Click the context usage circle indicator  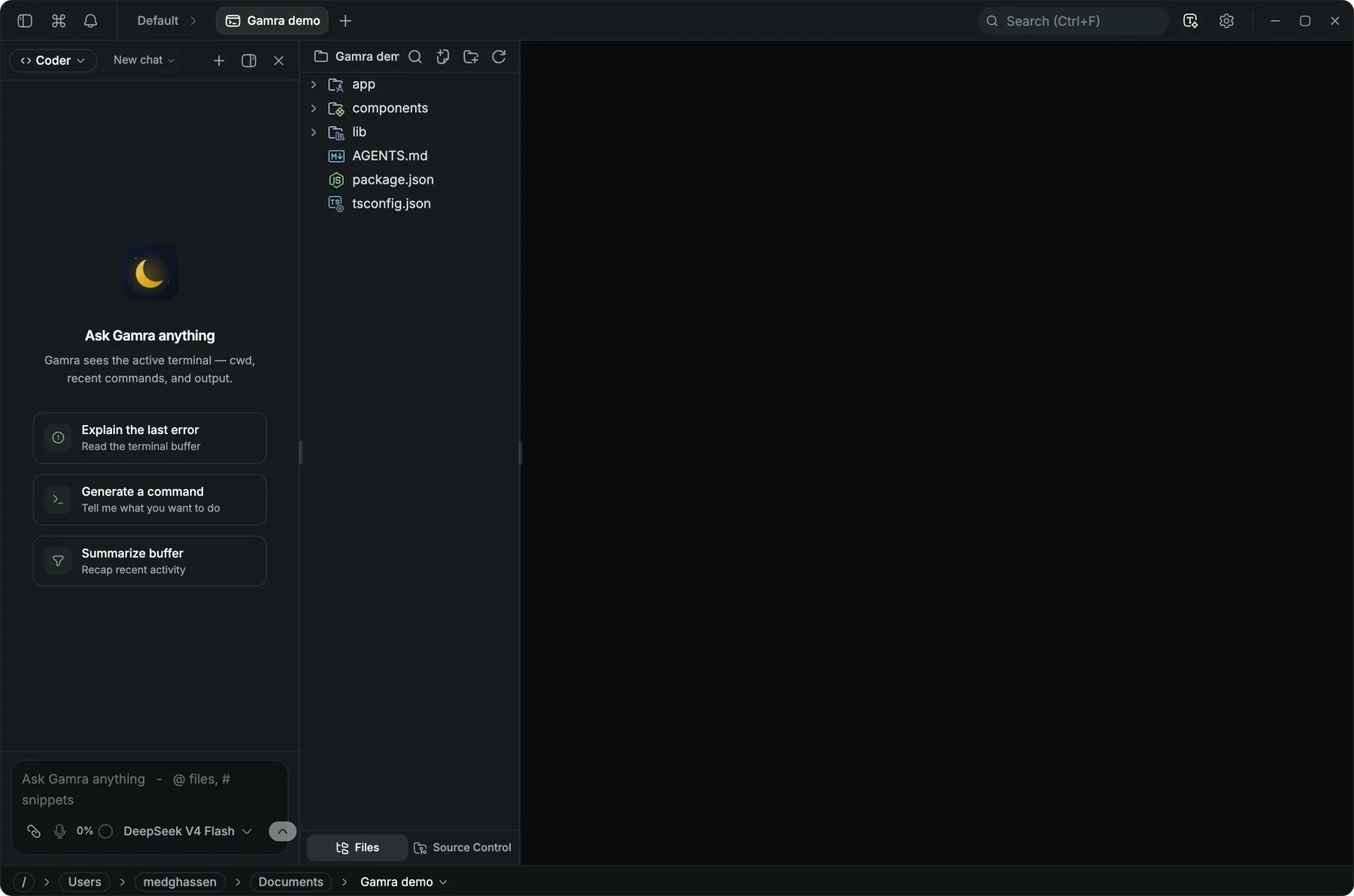pos(105,831)
